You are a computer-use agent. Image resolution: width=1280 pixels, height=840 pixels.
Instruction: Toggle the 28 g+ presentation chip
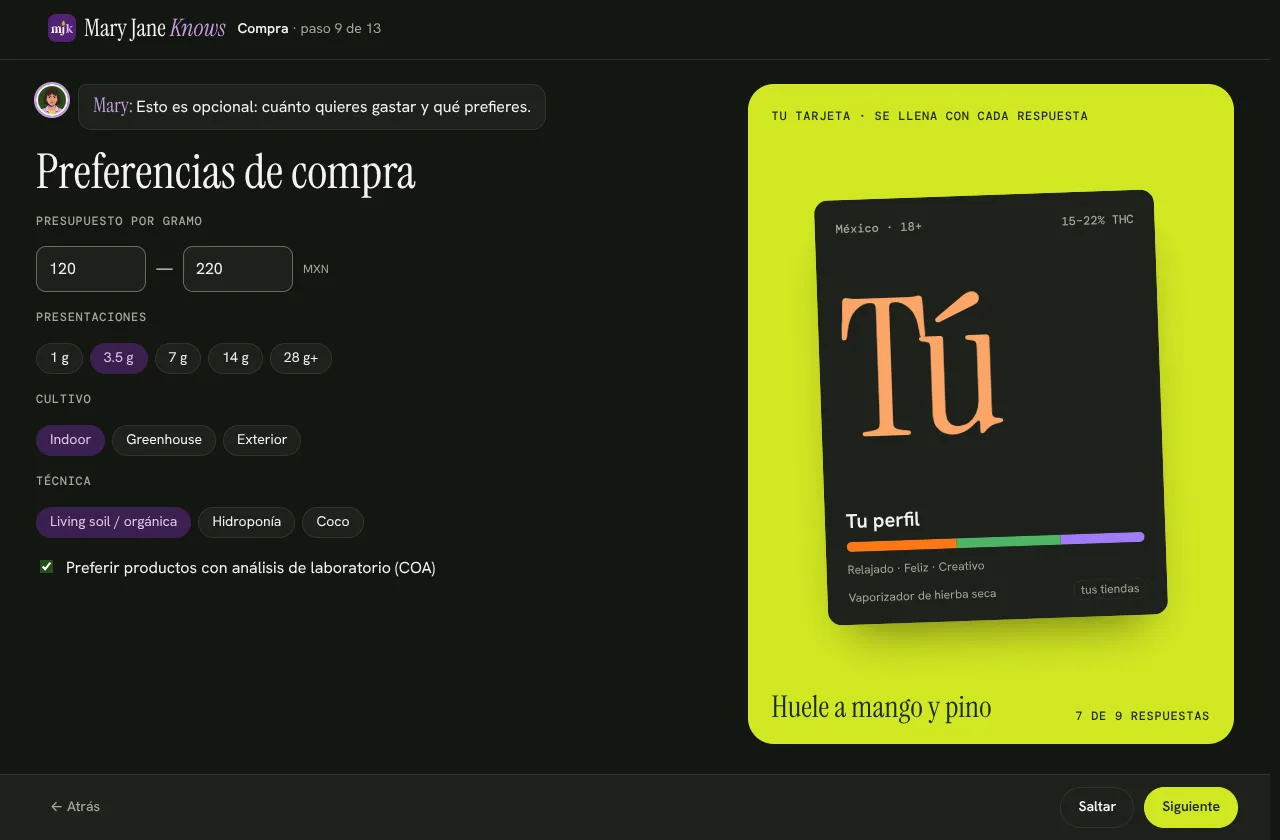click(301, 358)
